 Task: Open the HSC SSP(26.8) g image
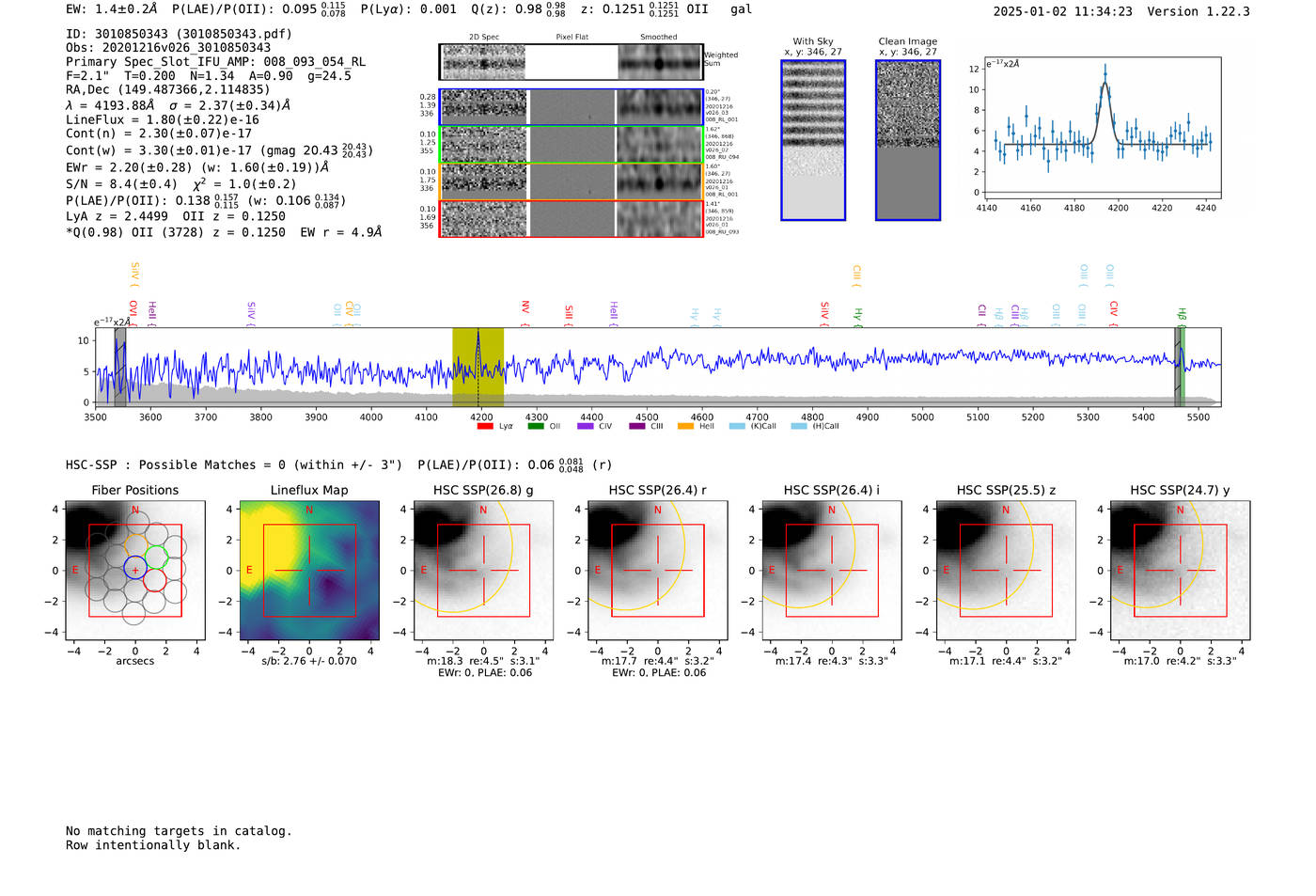click(x=483, y=571)
